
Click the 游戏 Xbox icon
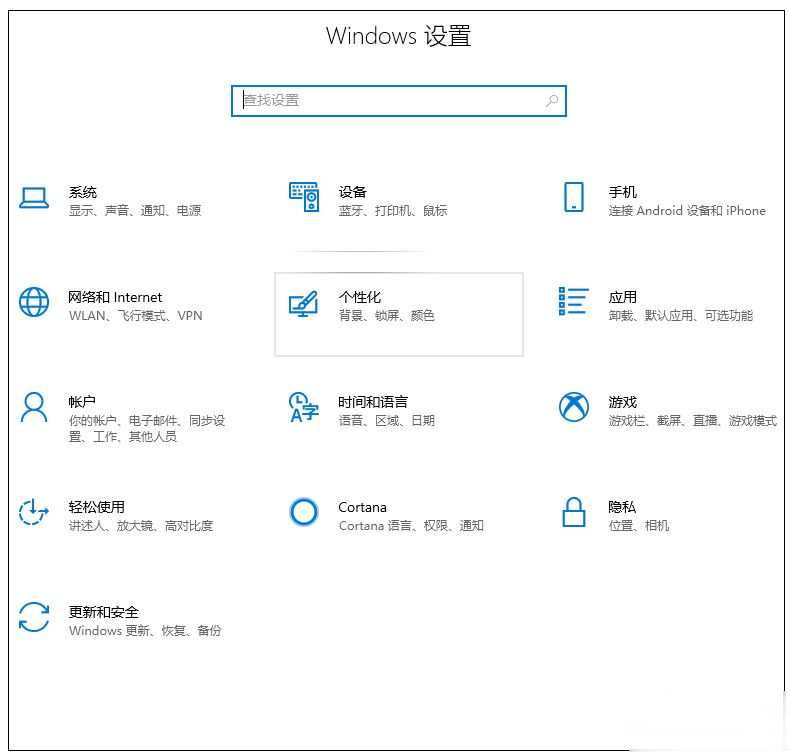(574, 407)
